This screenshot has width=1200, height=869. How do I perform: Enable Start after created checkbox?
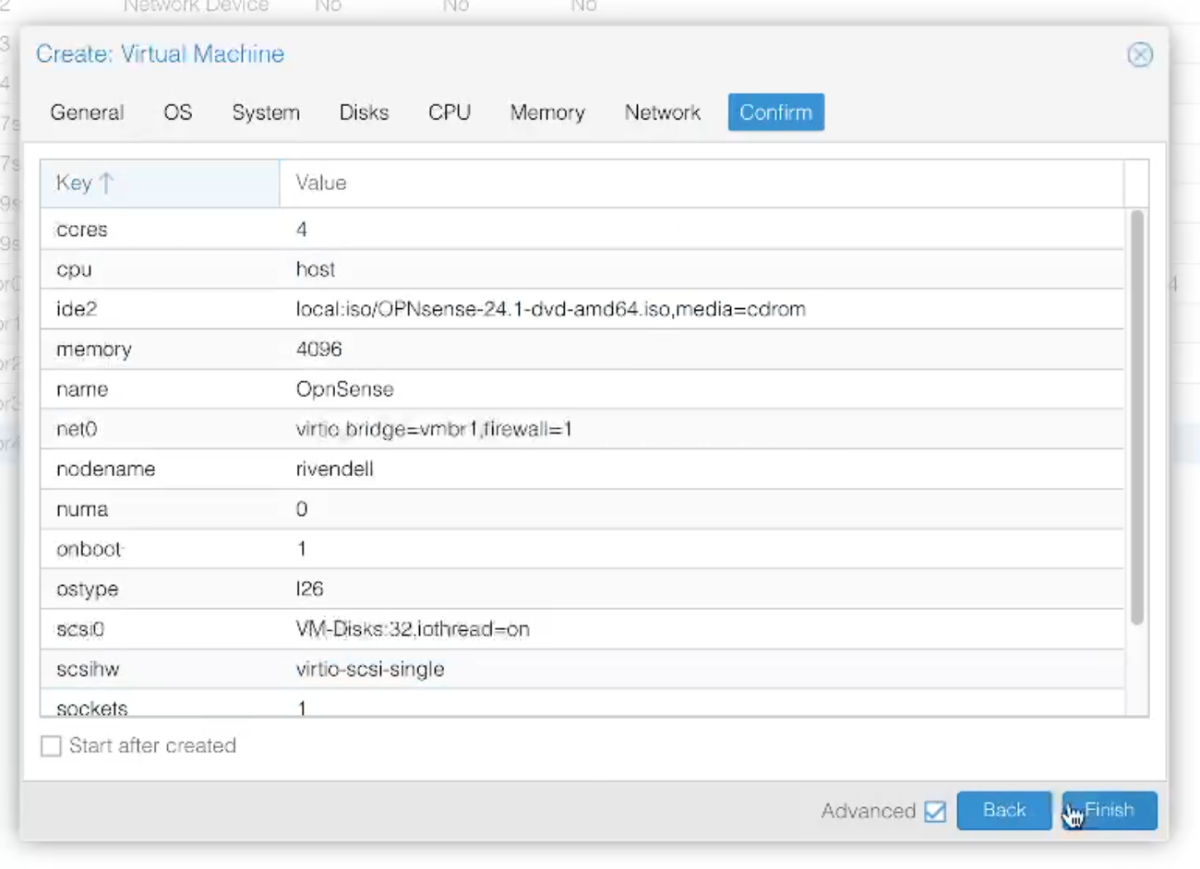click(51, 746)
